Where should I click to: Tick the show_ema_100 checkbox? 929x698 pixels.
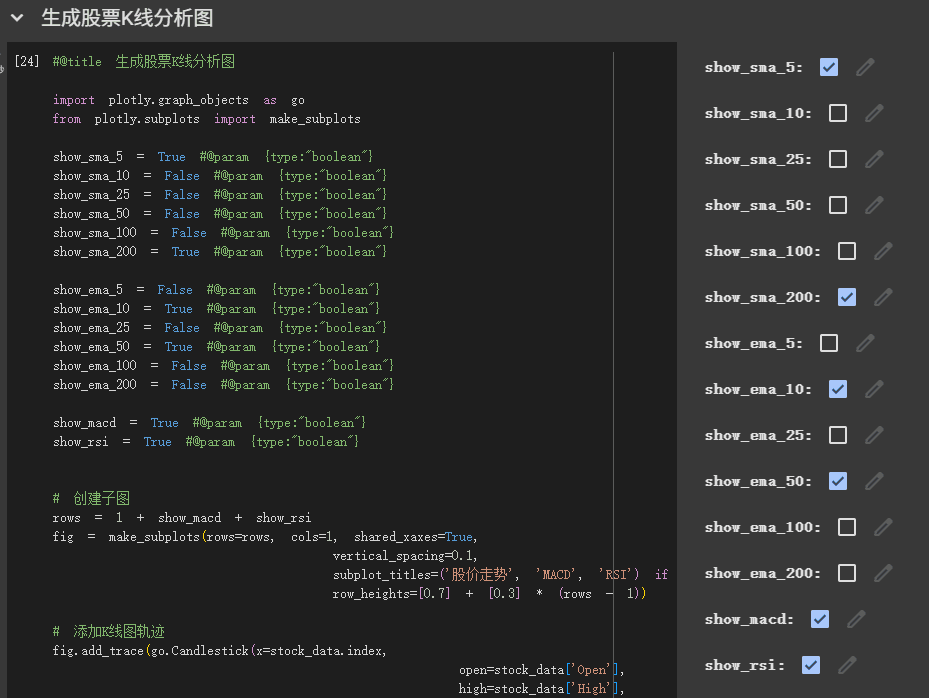click(x=847, y=527)
